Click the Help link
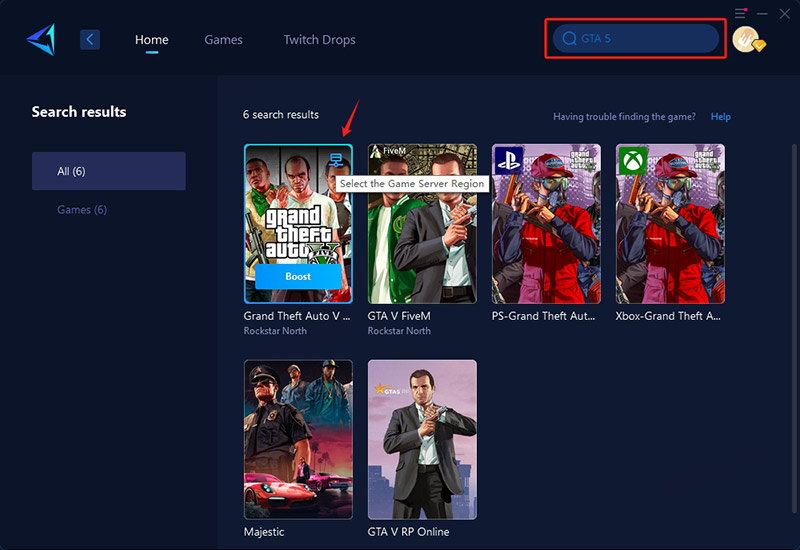Viewport: 800px width, 550px height. (720, 117)
